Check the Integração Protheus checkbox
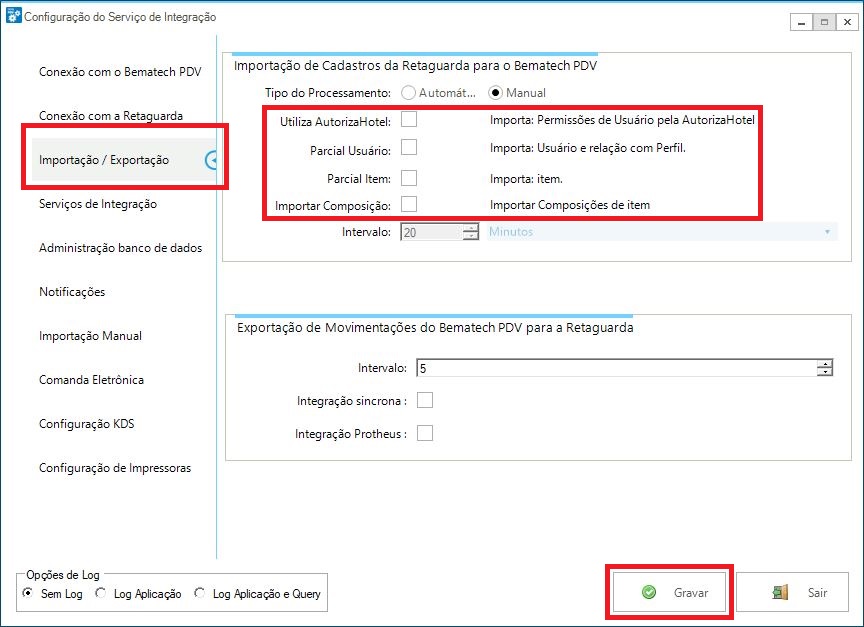 coord(425,433)
